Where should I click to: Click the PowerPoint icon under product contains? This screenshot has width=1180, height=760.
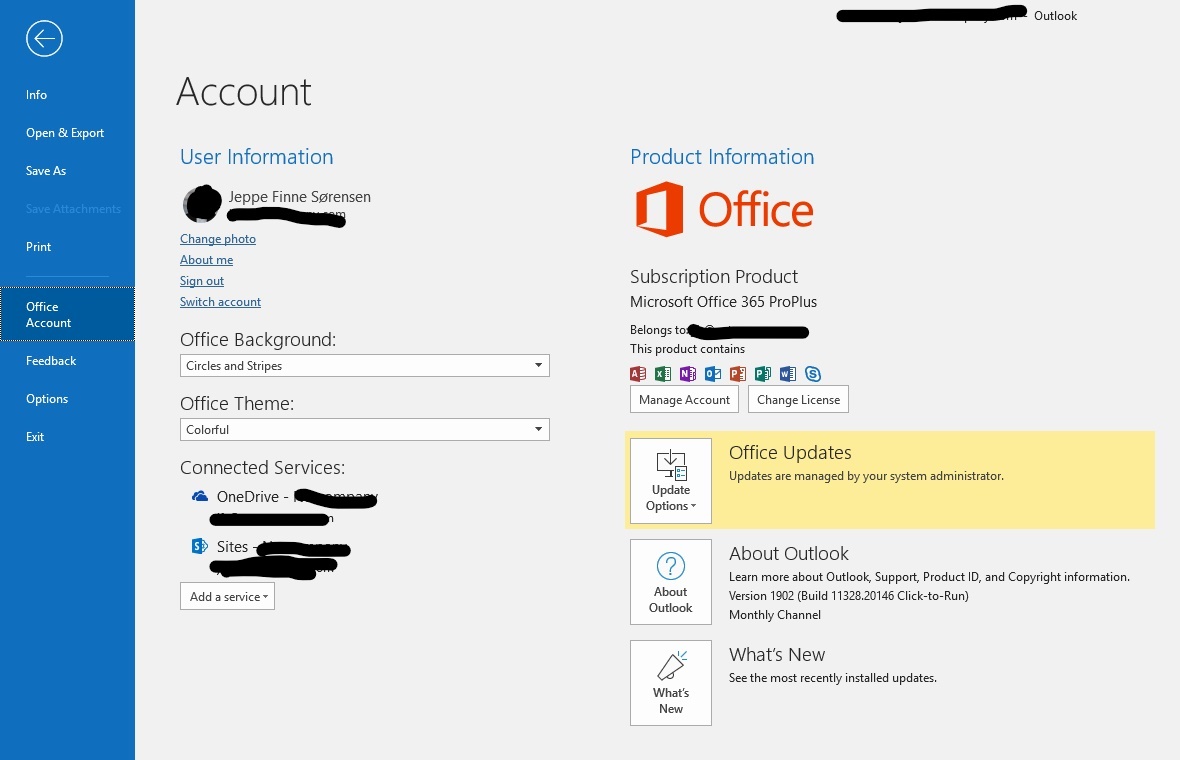(x=738, y=374)
